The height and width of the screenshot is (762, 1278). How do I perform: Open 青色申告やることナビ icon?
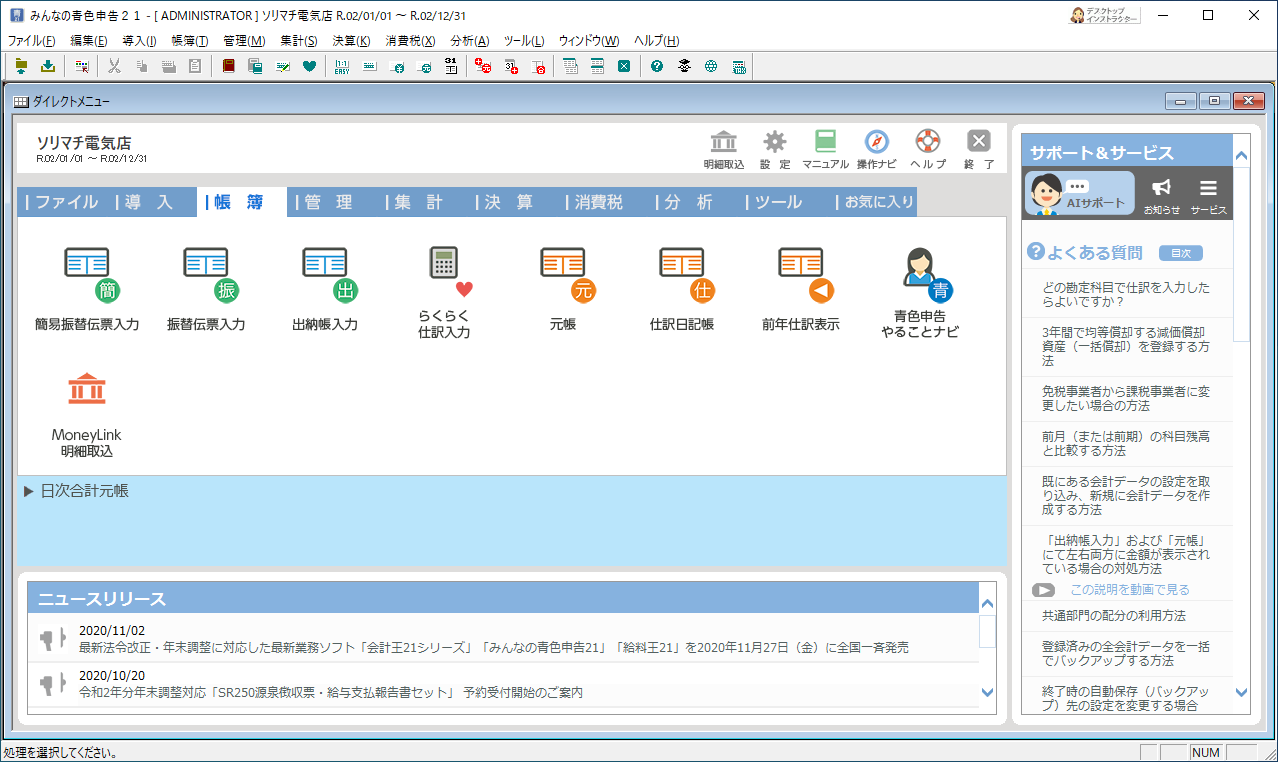pyautogui.click(x=920, y=292)
